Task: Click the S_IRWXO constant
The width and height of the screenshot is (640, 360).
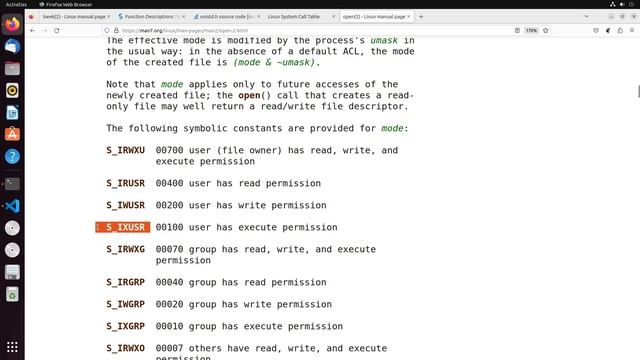Action: pyautogui.click(x=126, y=349)
